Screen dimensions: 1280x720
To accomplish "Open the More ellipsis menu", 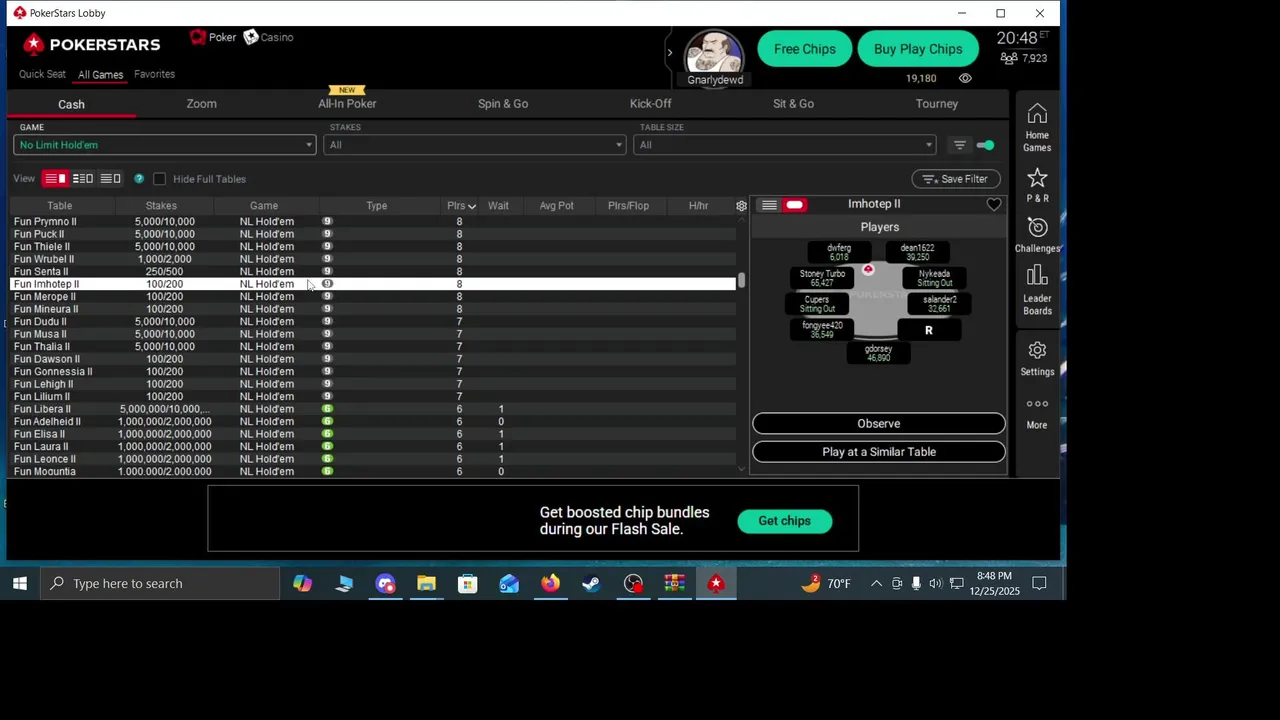I will click(x=1037, y=412).
